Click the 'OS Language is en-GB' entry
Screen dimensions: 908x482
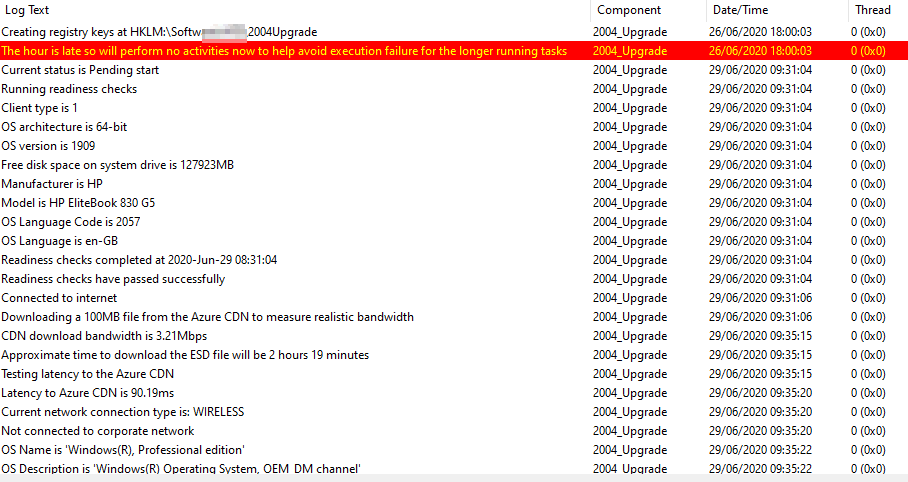60,241
